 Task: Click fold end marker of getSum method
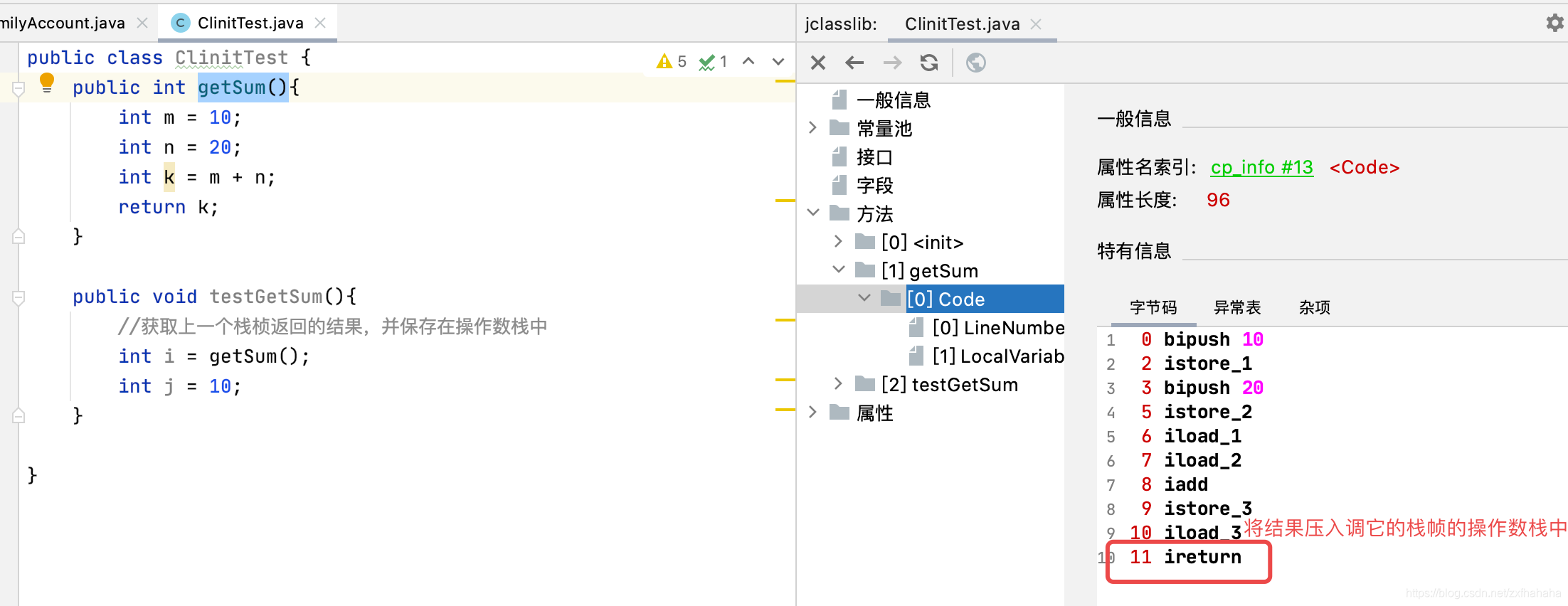[19, 237]
